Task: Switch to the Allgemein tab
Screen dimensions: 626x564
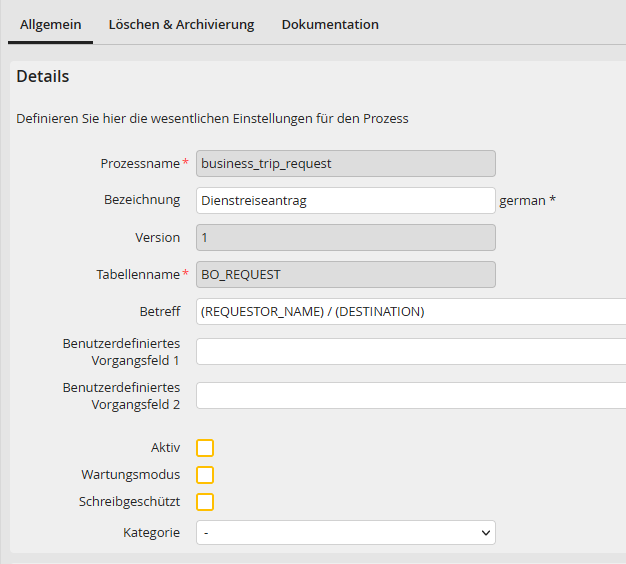Action: tap(50, 24)
